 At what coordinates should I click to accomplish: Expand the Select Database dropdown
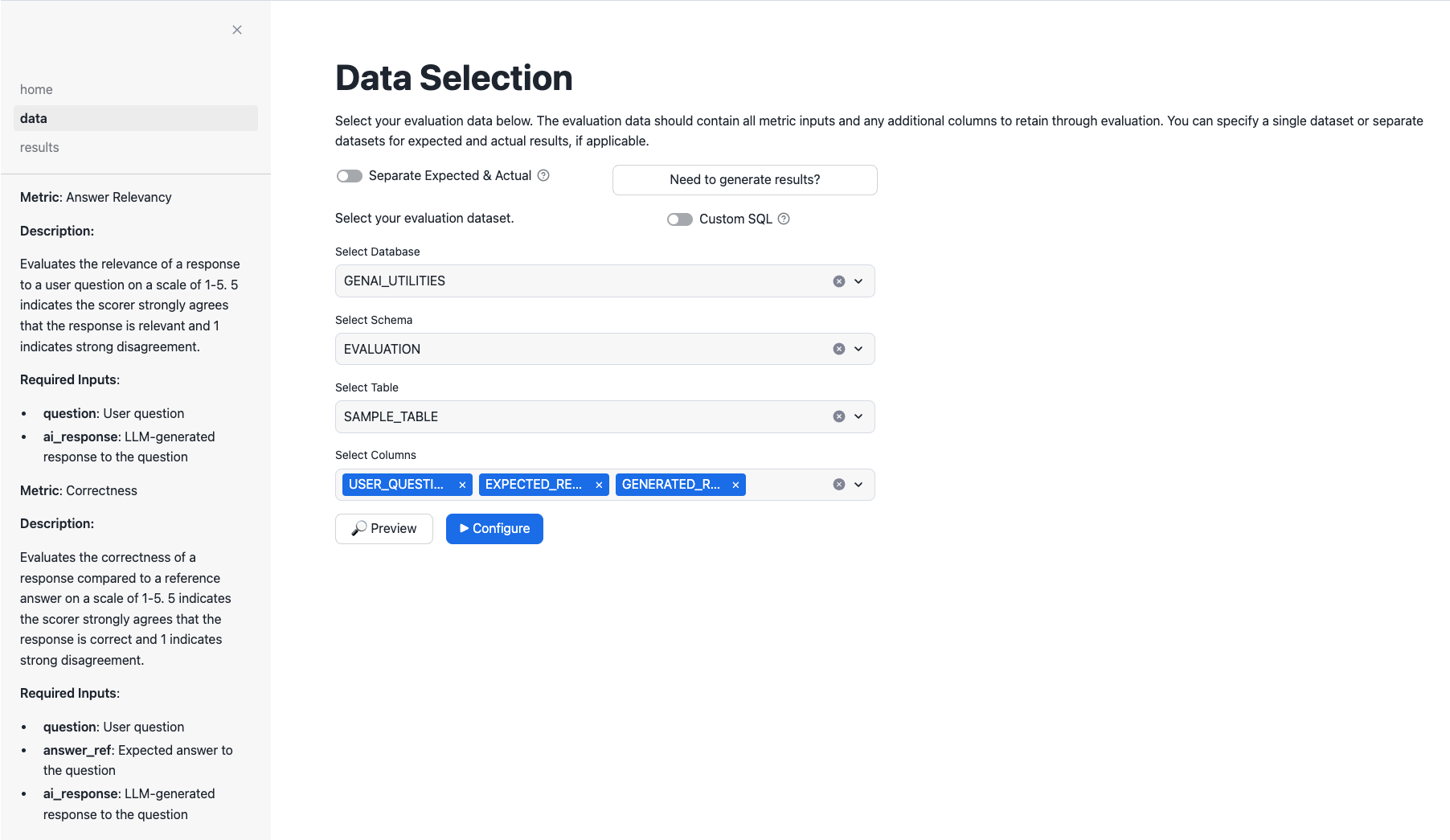[859, 281]
